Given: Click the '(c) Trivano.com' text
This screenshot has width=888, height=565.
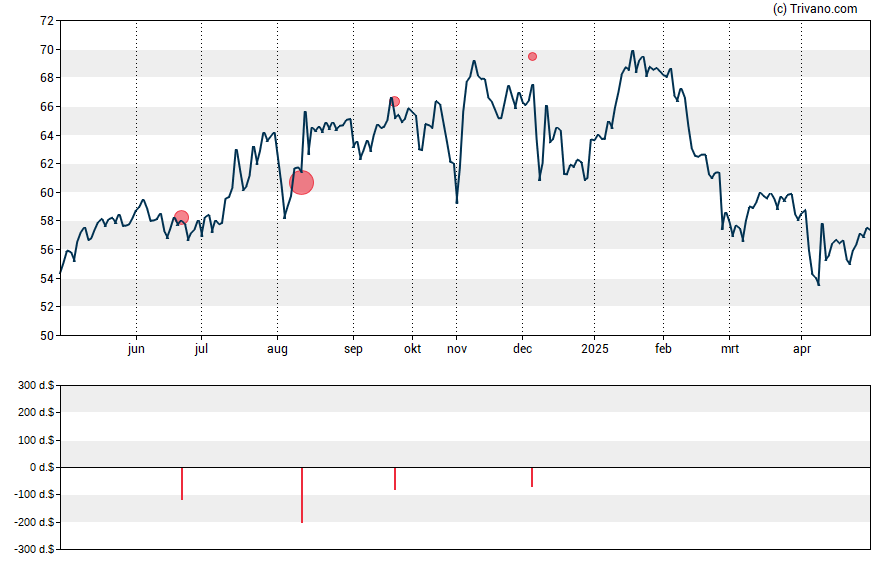Looking at the screenshot, I should [814, 8].
